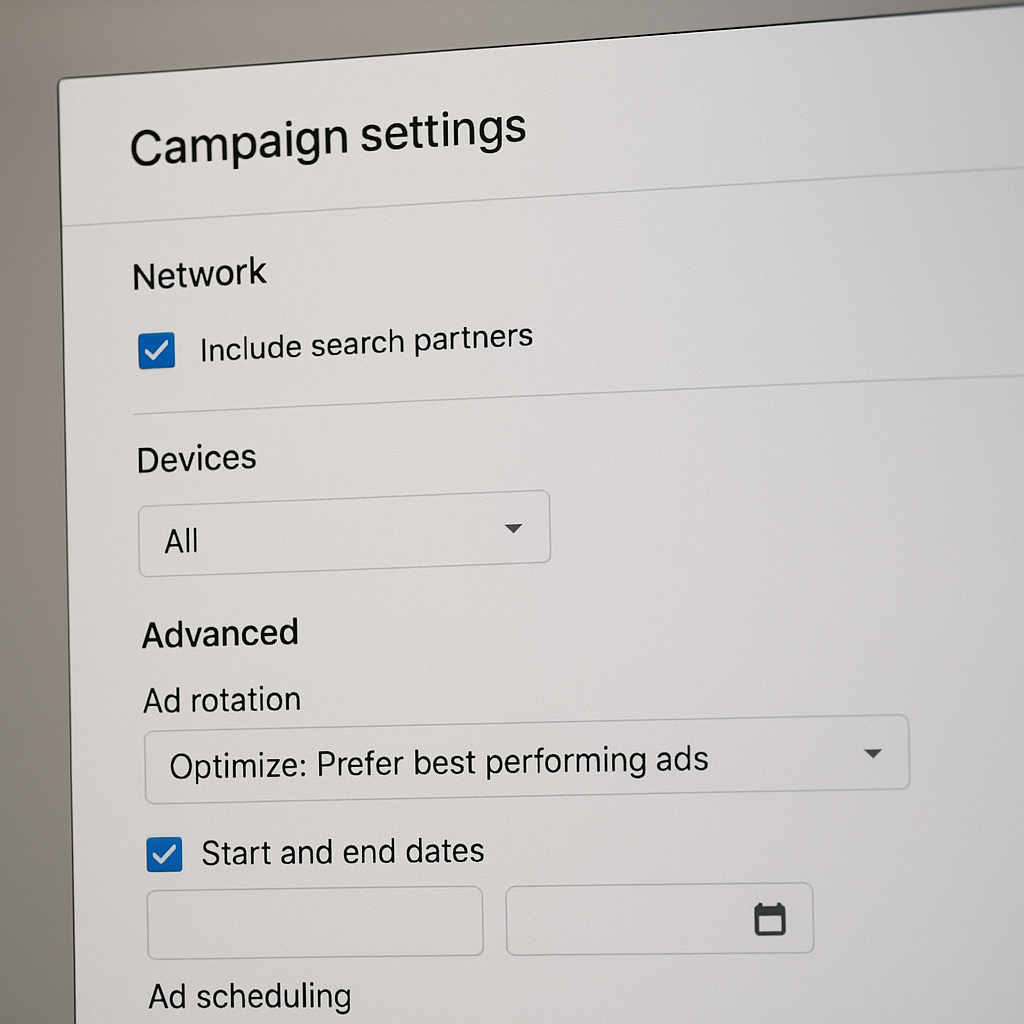Click the 'Optimize: Prefer best performing ads' text
Screen dimensions: 1024x1024
point(439,763)
